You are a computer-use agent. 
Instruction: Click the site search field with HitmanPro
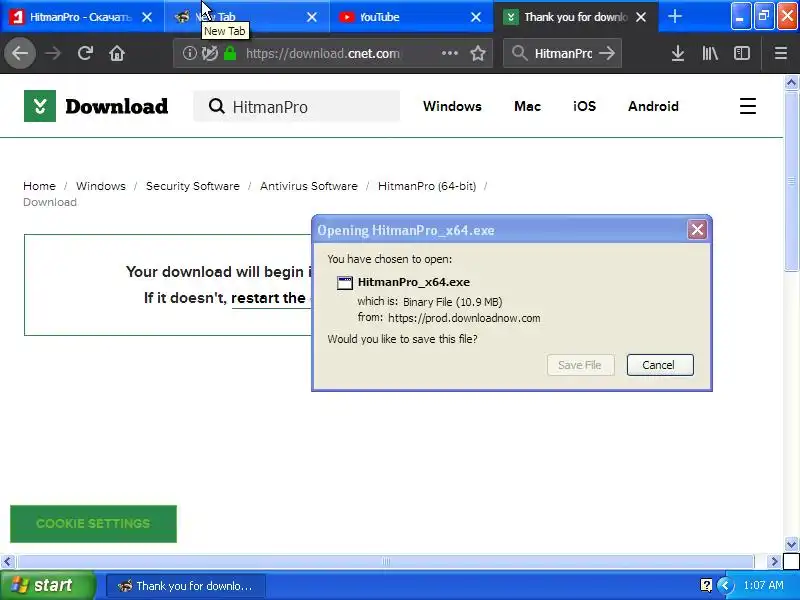296,106
